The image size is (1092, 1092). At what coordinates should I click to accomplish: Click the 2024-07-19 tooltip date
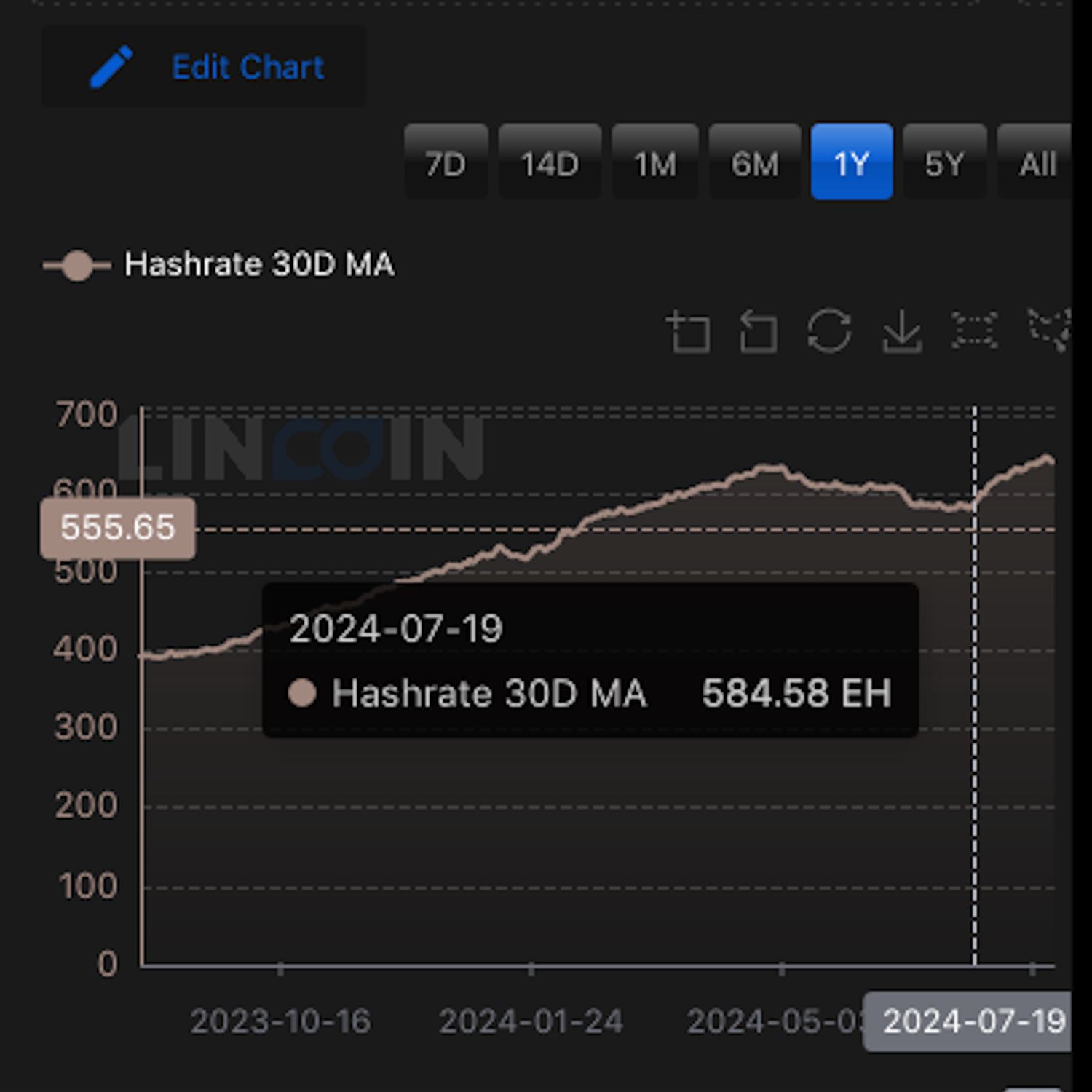pos(396,628)
